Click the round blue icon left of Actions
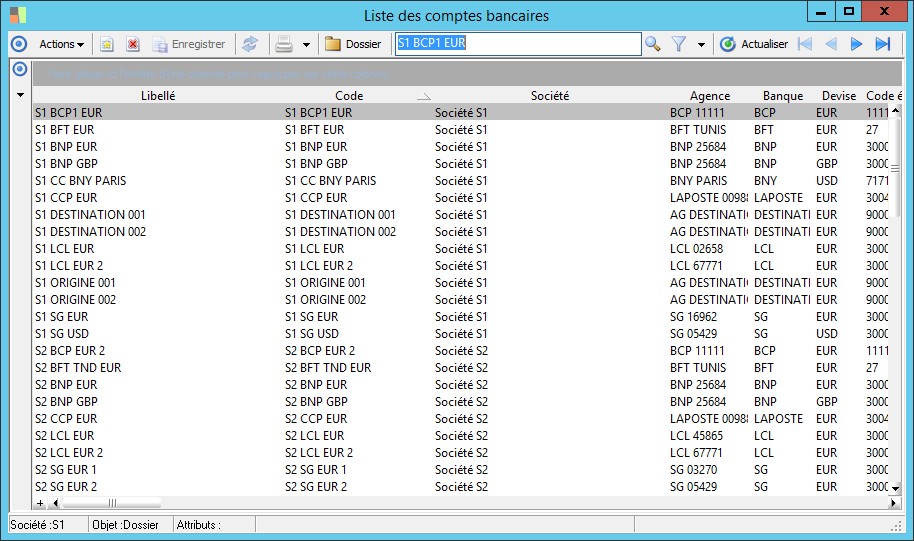914x541 pixels. 18,44
